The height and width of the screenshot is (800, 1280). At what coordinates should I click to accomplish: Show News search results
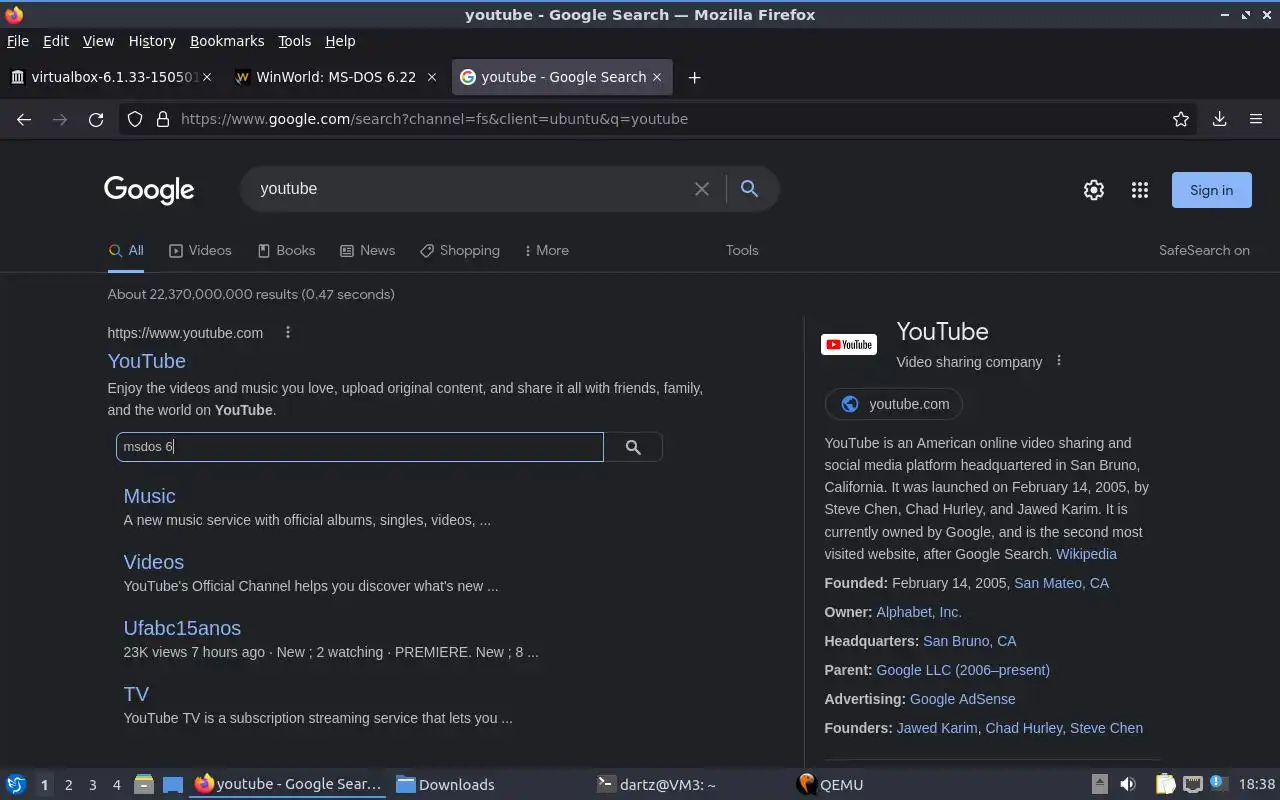pos(367,251)
